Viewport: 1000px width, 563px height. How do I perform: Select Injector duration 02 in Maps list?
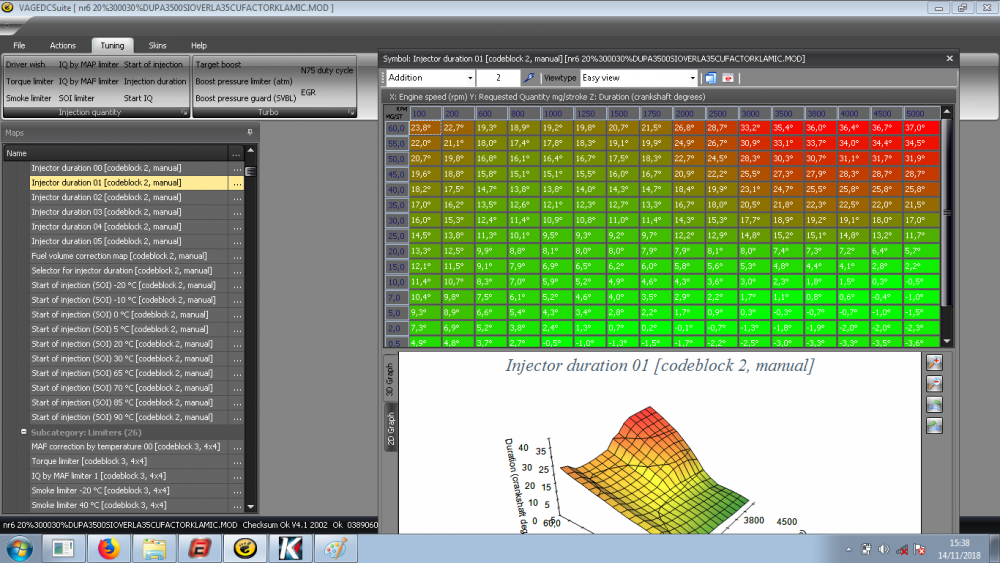point(128,198)
